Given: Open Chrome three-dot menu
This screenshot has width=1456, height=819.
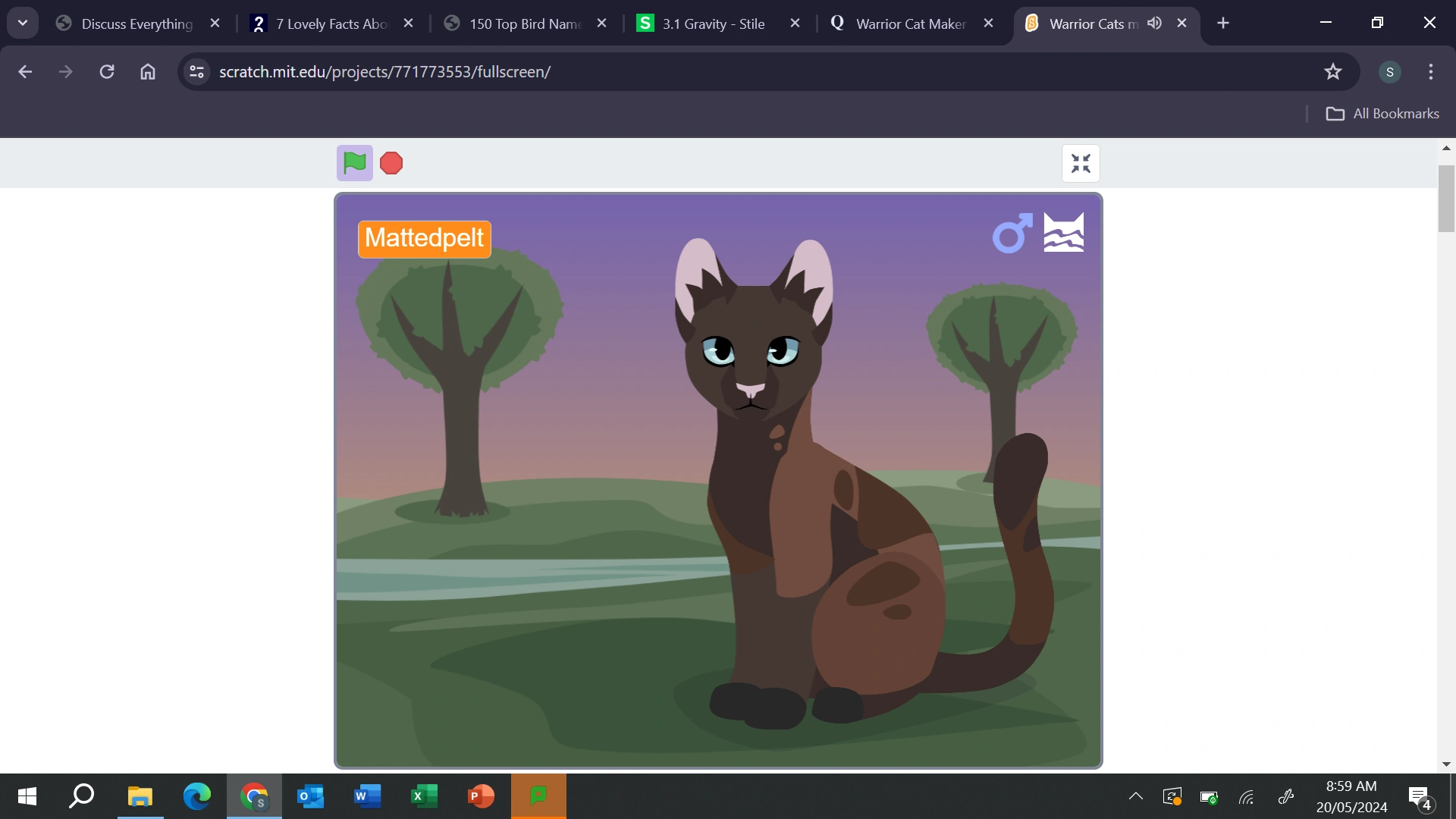Looking at the screenshot, I should point(1430,72).
